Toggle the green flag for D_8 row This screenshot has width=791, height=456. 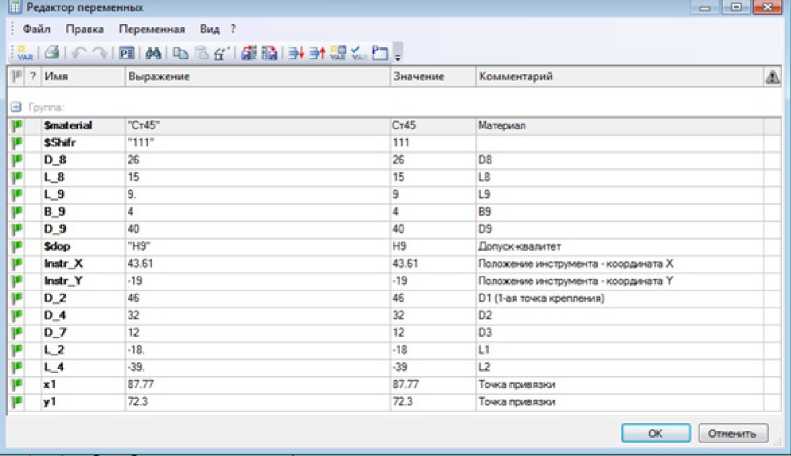coord(17,158)
